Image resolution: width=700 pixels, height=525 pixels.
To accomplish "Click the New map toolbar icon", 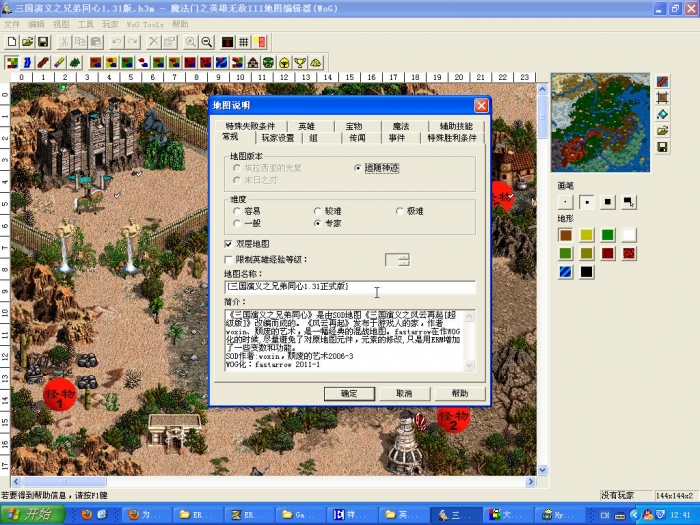I will (x=12, y=42).
